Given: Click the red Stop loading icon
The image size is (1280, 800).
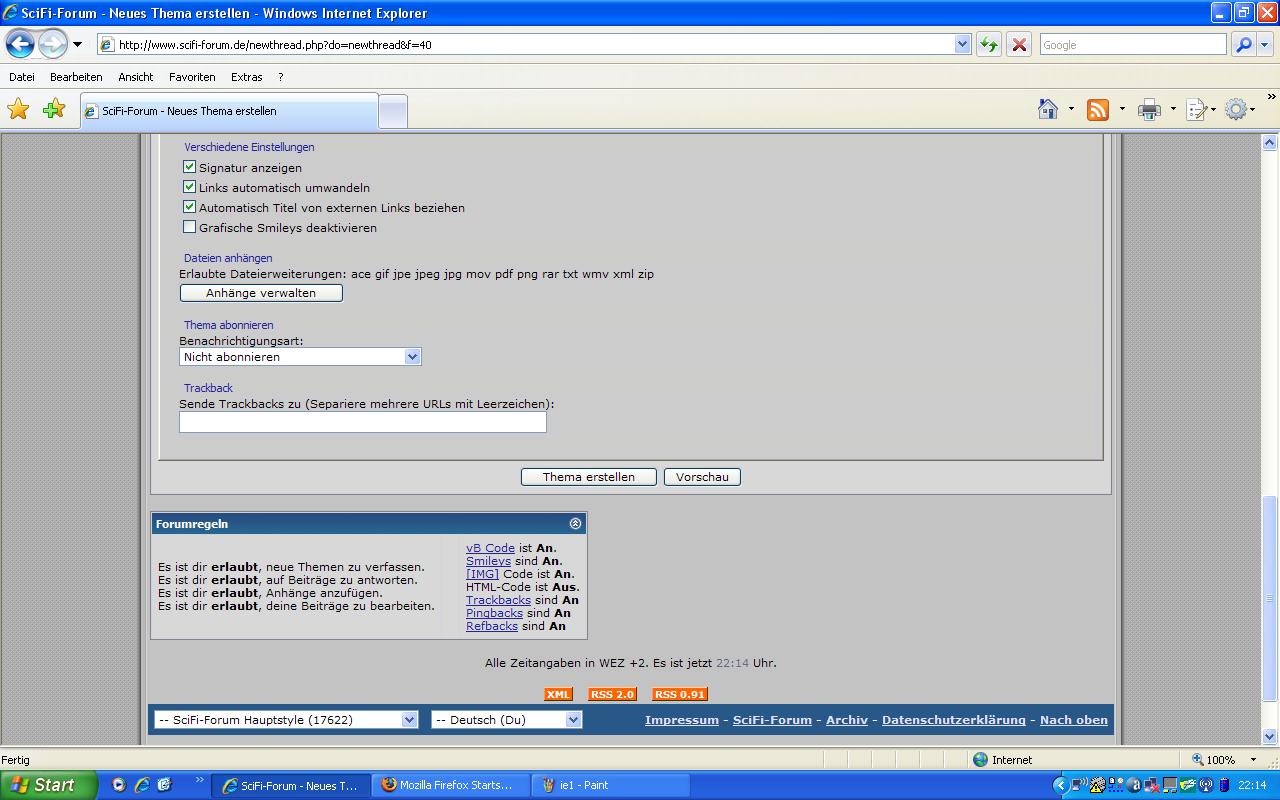Looking at the screenshot, I should [x=1019, y=45].
